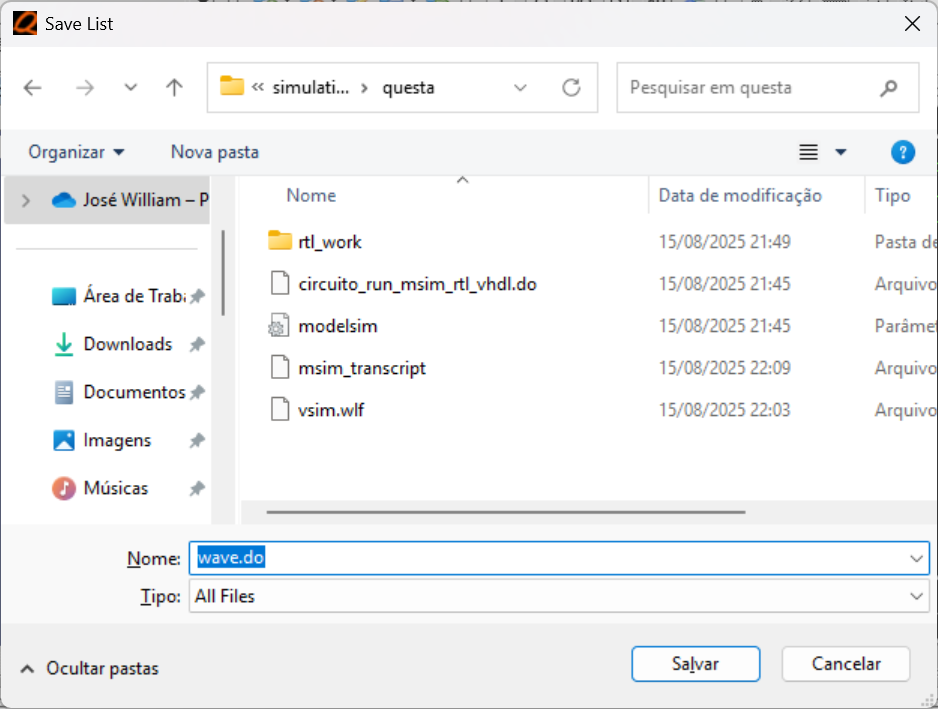The height and width of the screenshot is (711, 939).
Task: Open Downloads in the sidebar
Action: [127, 344]
